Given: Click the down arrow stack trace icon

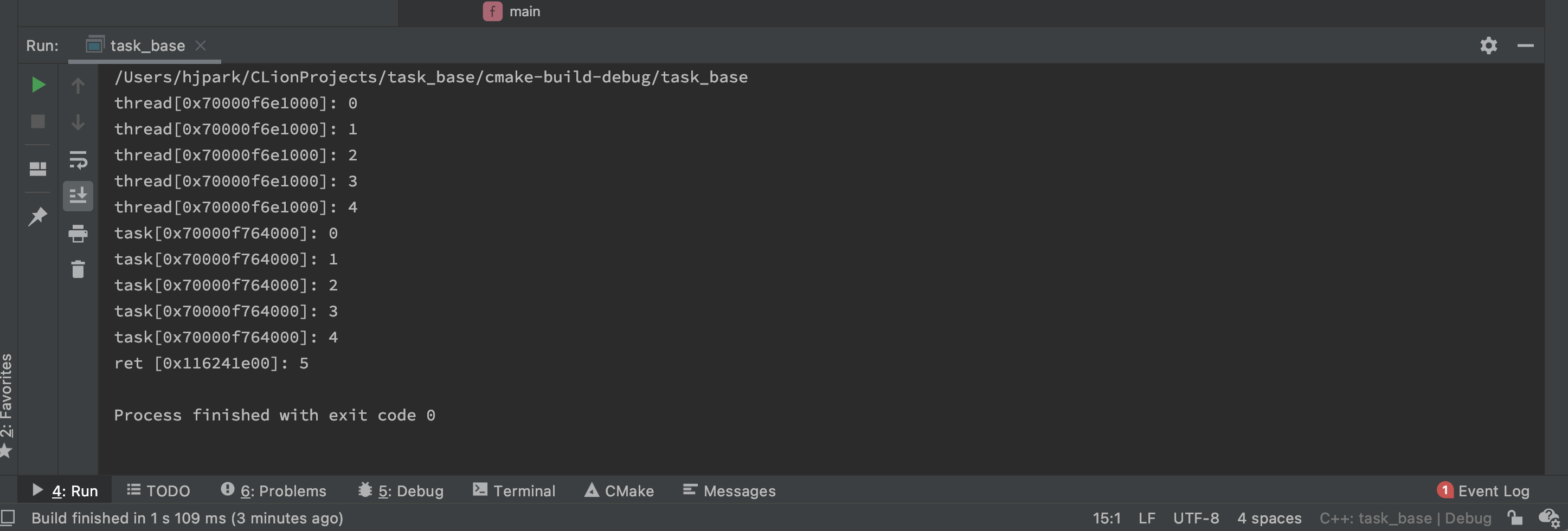Looking at the screenshot, I should pos(78,122).
